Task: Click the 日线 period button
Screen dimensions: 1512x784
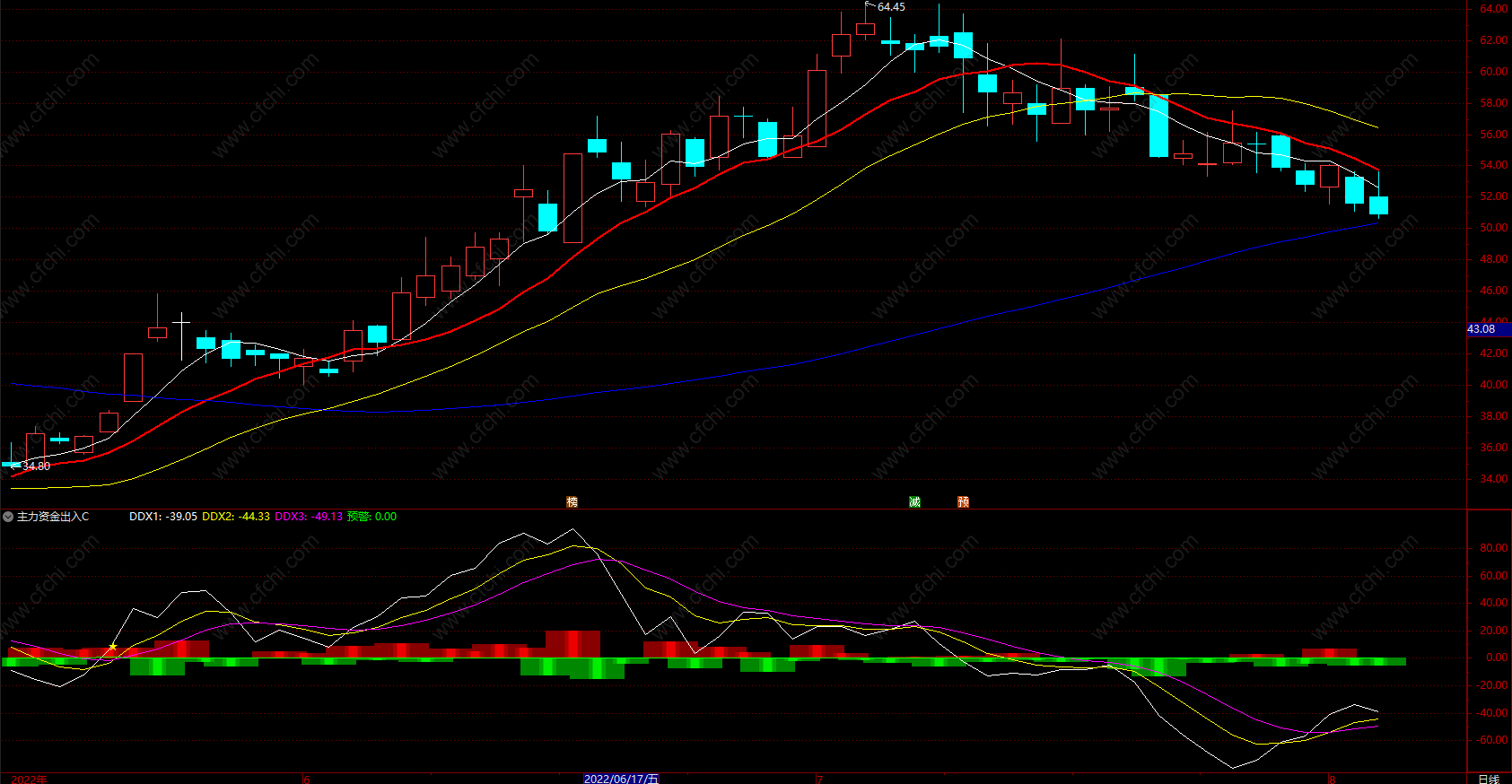Action: pos(1489,779)
